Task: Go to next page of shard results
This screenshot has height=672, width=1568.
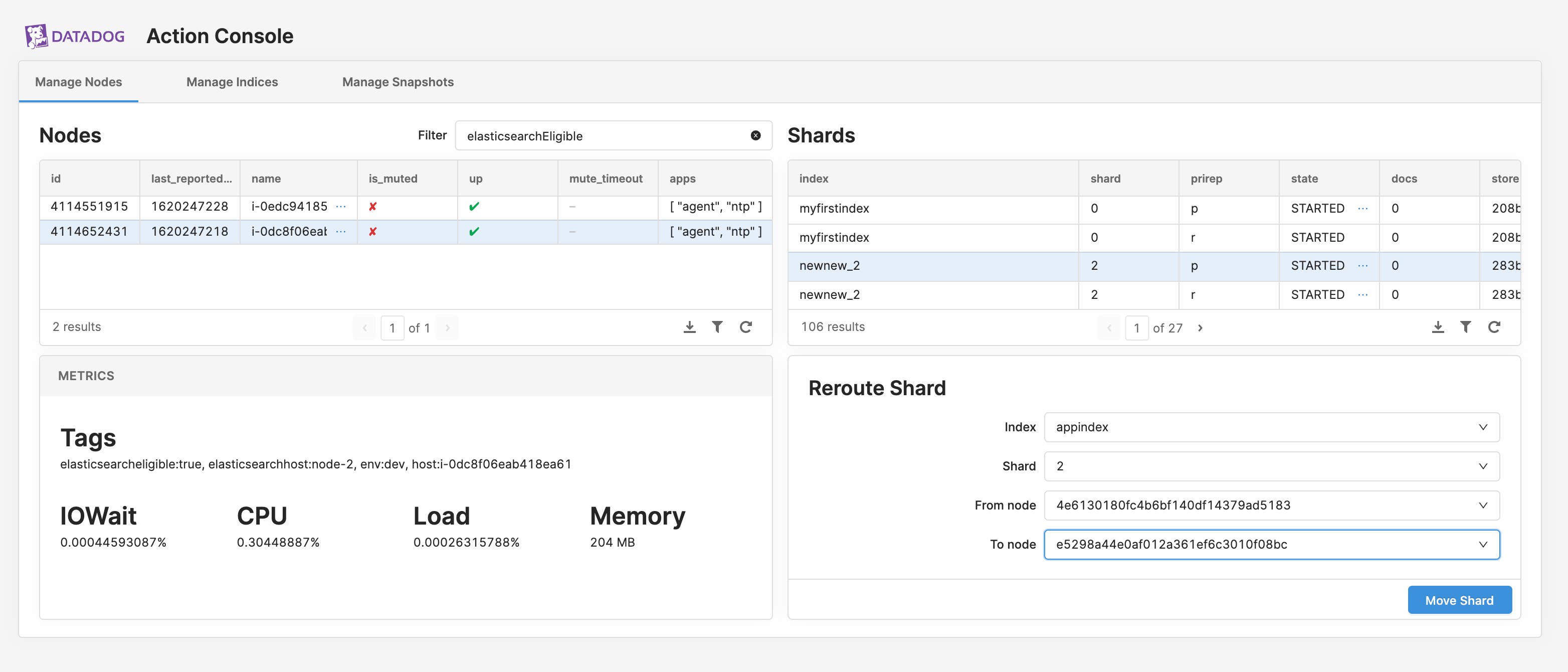Action: coord(1201,327)
